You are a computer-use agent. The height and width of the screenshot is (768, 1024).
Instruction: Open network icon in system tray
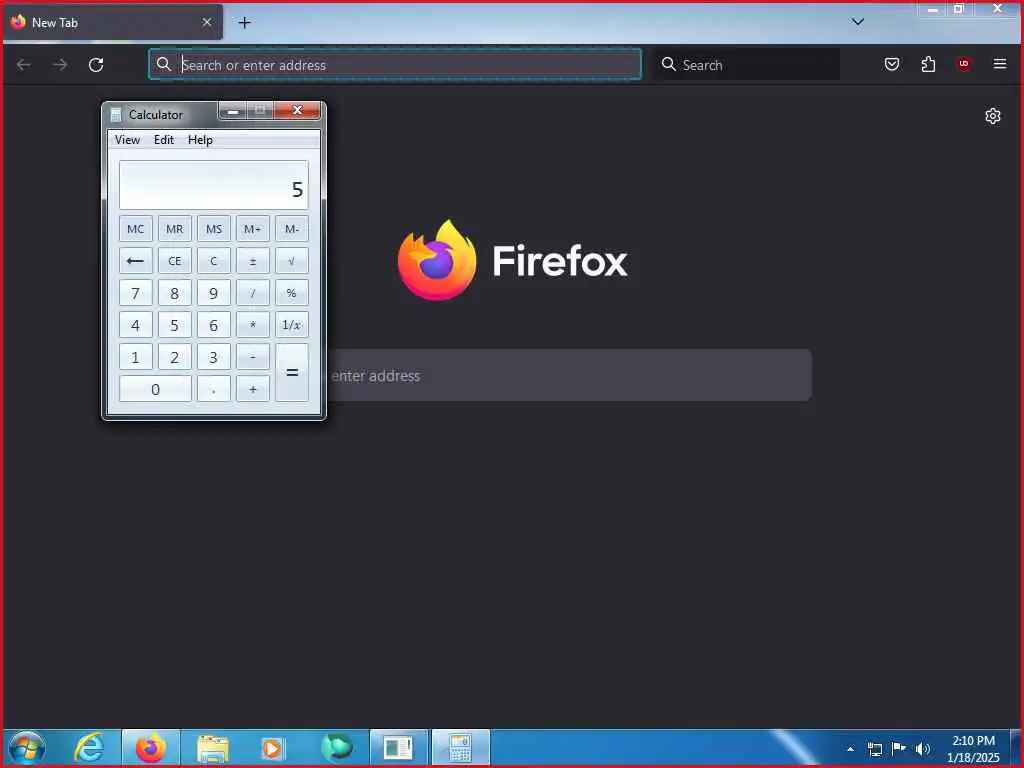(x=874, y=748)
